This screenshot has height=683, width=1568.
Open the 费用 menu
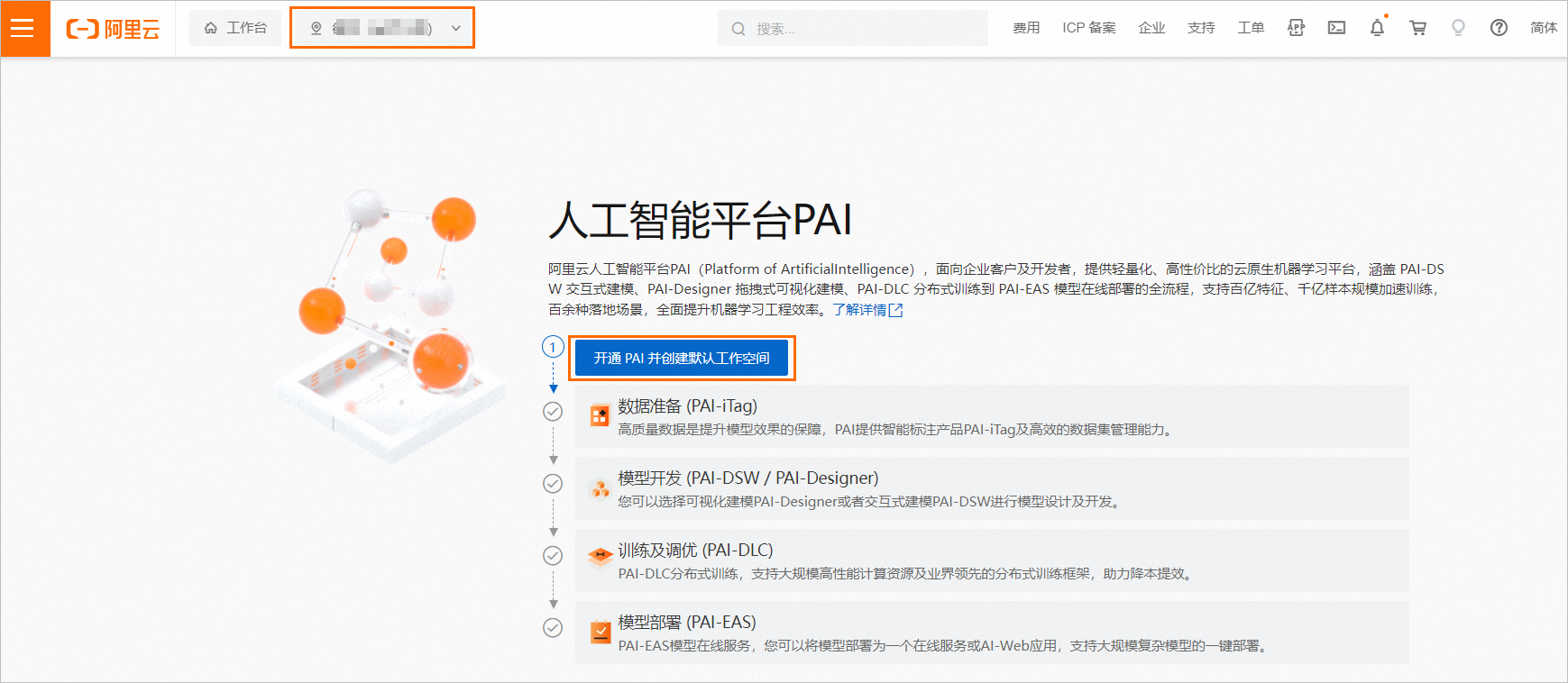click(x=1026, y=28)
